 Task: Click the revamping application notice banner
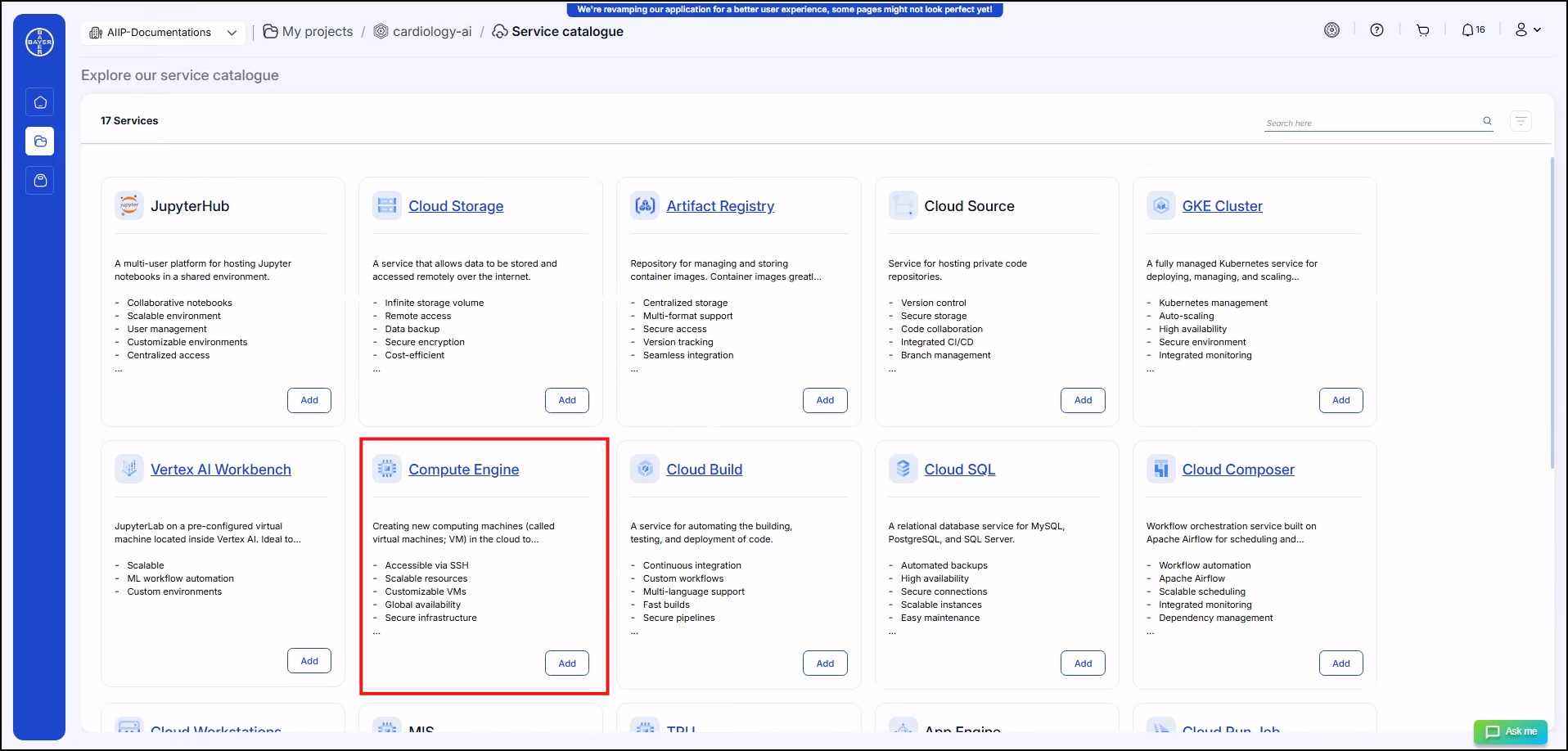point(784,10)
